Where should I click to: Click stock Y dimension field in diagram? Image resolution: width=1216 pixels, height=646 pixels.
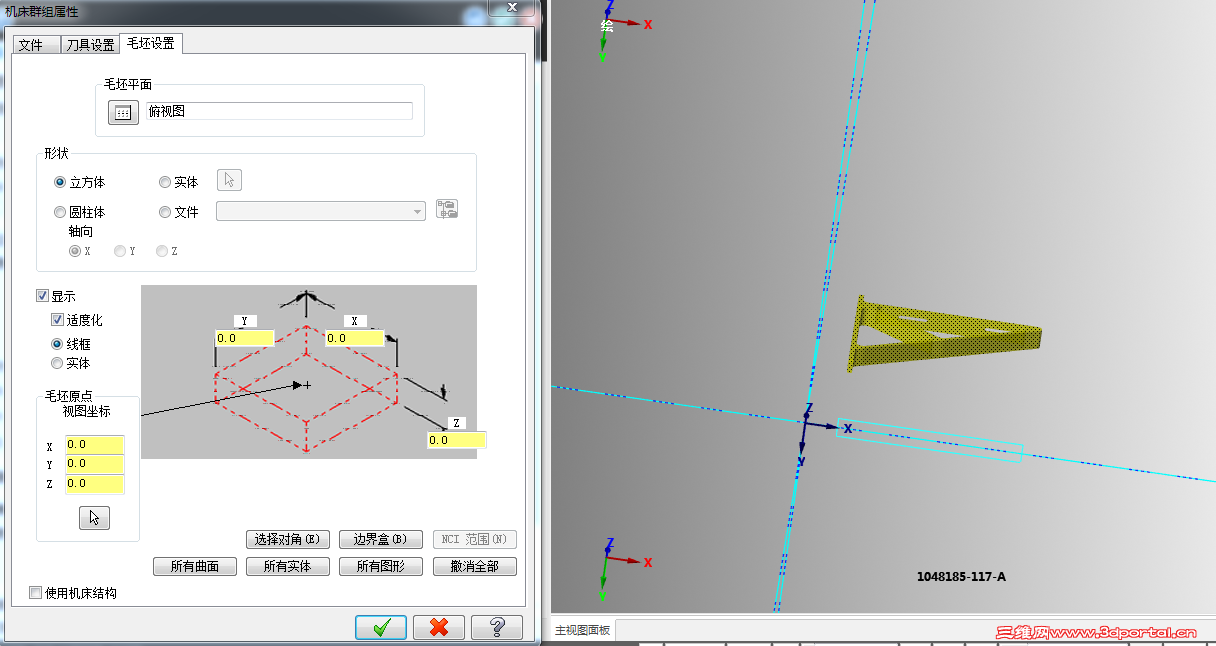coord(245,339)
